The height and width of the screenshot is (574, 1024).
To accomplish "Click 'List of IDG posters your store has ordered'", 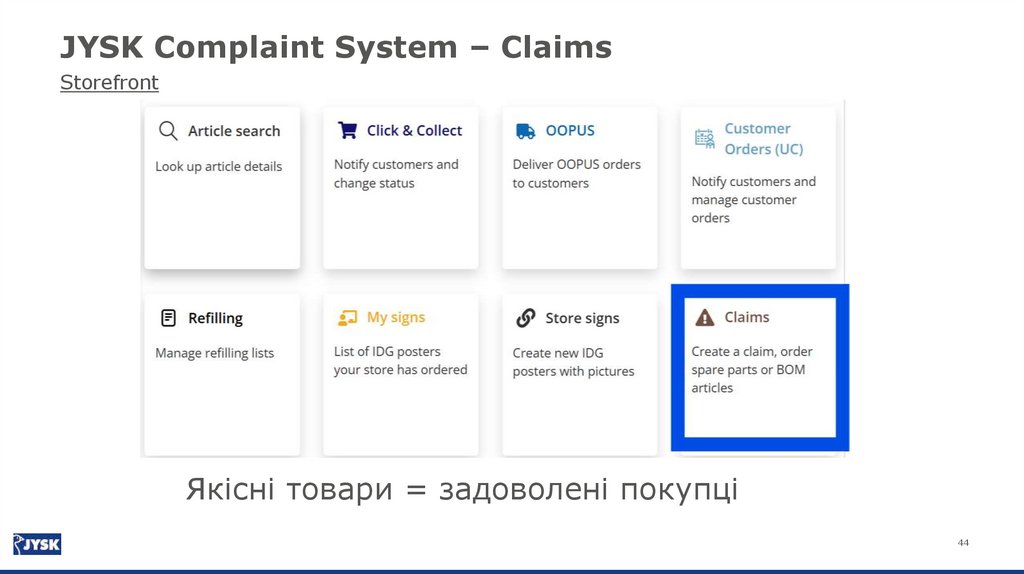I will coord(400,360).
